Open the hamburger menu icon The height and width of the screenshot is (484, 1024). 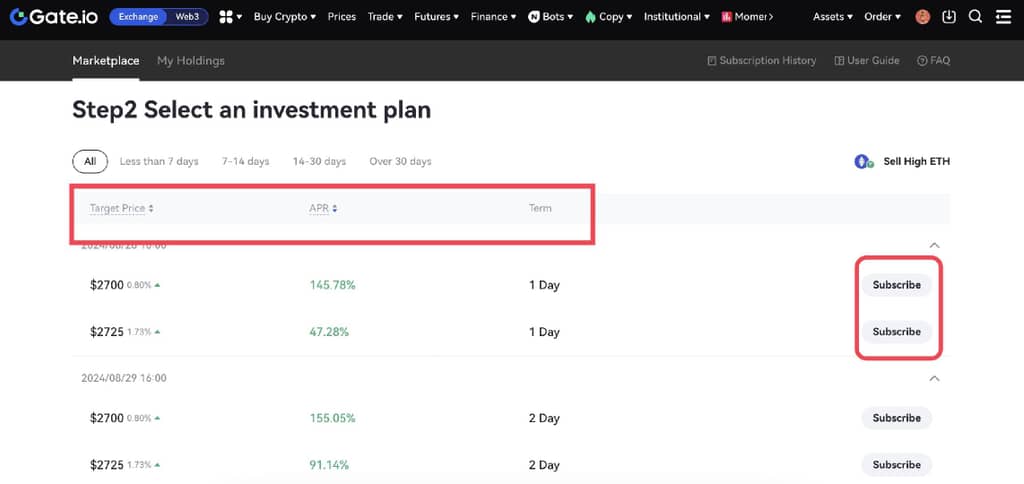(x=1003, y=17)
